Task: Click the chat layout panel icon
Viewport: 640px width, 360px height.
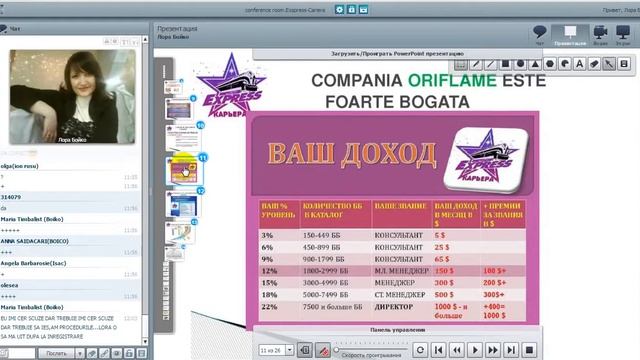Action: 142,353
